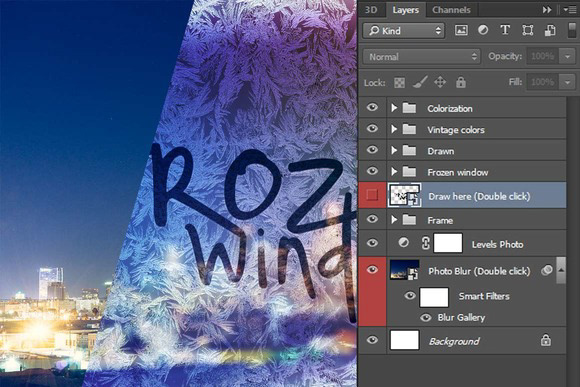Open the Normal blend mode dropdown

(421, 57)
